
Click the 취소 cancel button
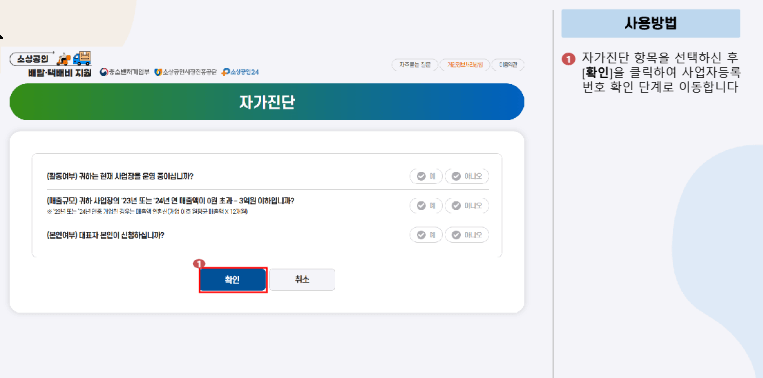point(302,280)
